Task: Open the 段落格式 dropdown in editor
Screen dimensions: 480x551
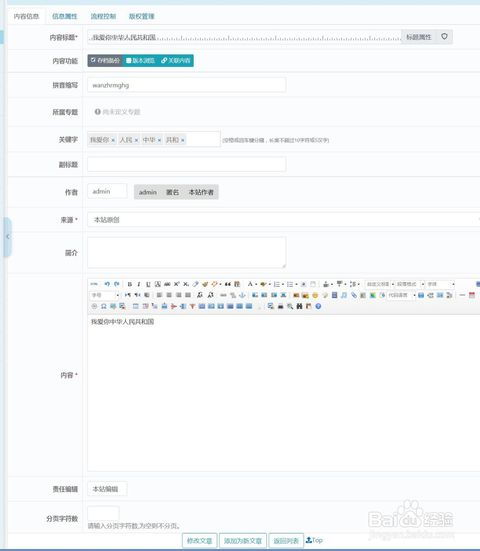Action: (410, 284)
